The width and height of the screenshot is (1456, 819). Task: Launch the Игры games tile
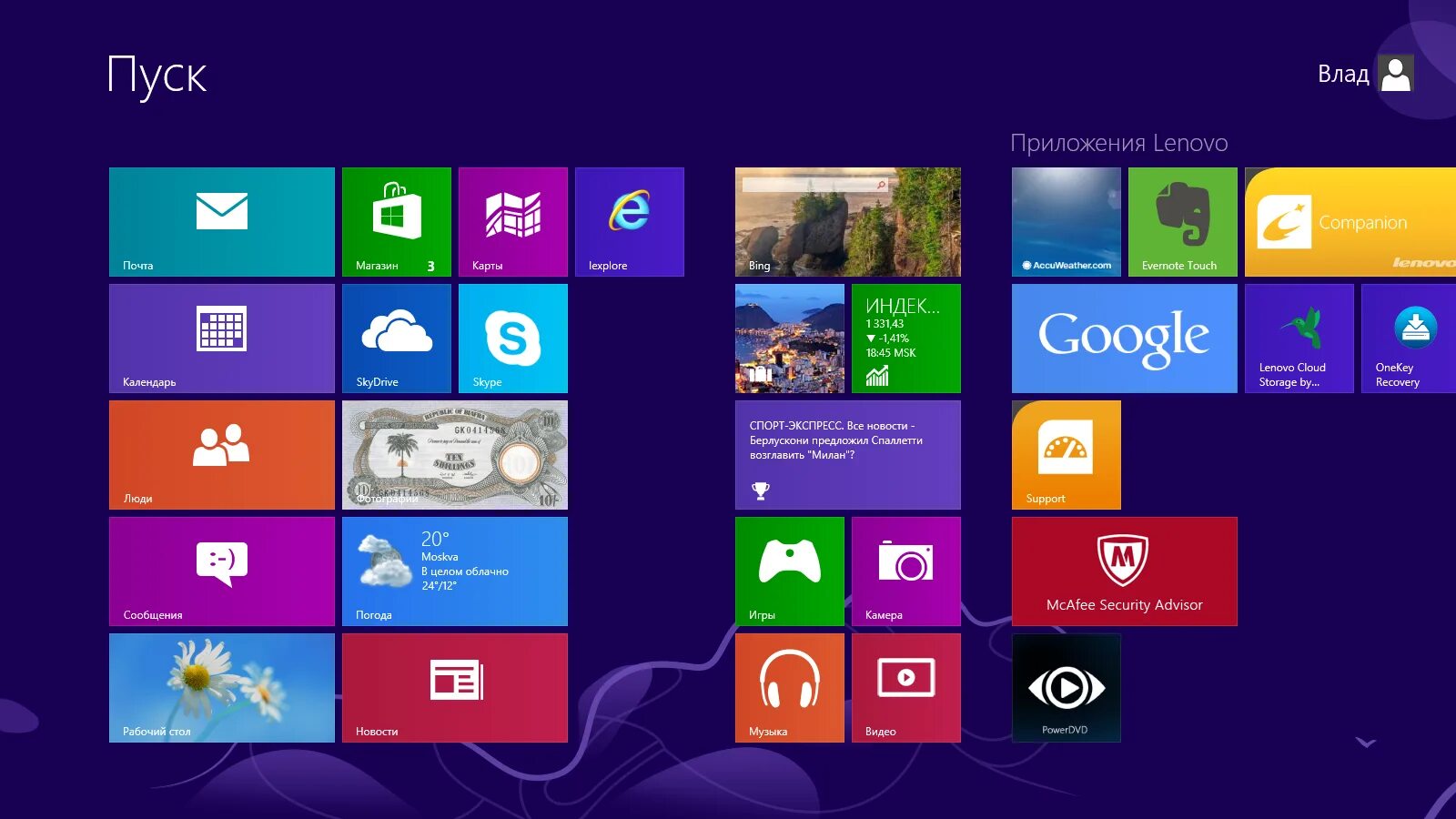(x=790, y=571)
